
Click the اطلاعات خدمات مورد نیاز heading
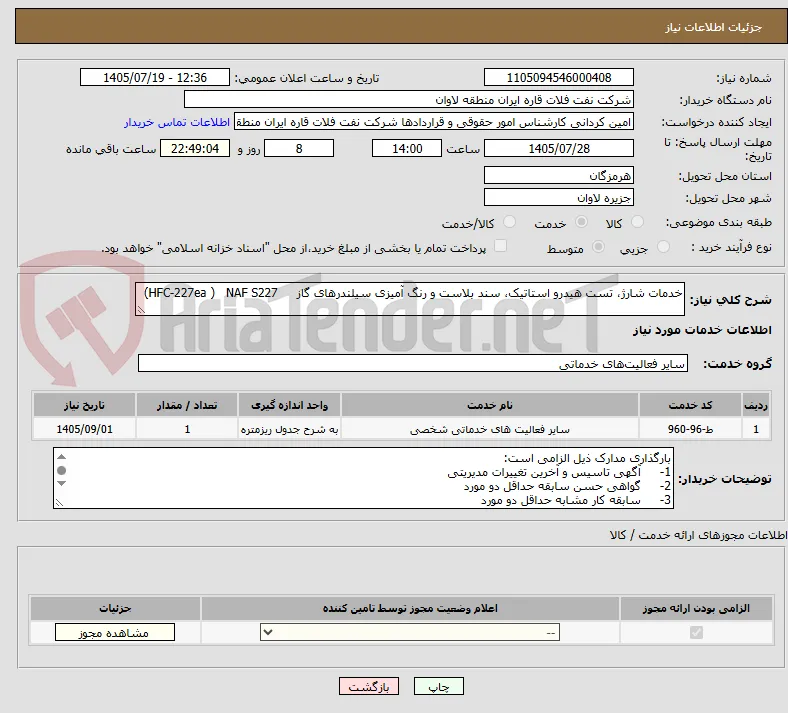click(702, 330)
